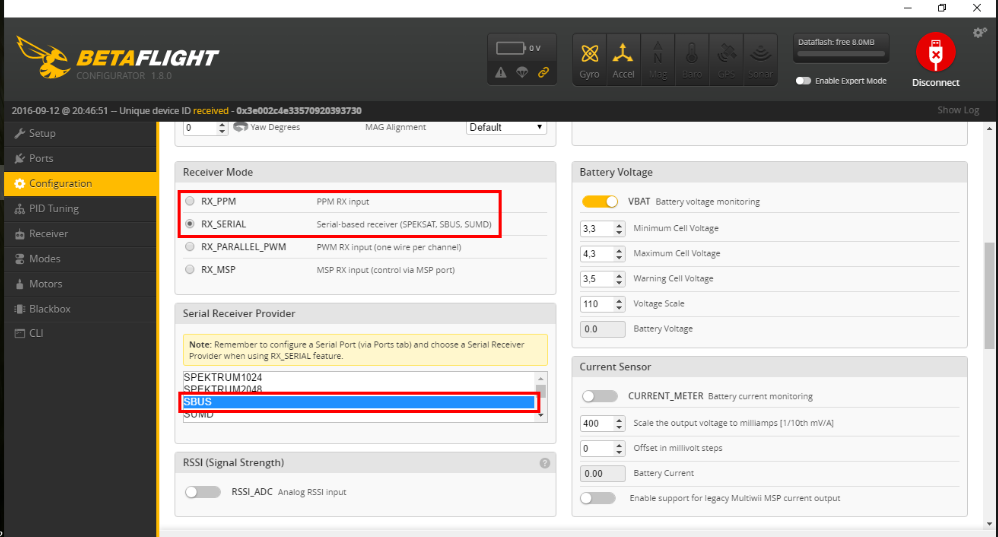Click the Voltage Scale input field
The width and height of the screenshot is (998, 537).
click(x=602, y=304)
